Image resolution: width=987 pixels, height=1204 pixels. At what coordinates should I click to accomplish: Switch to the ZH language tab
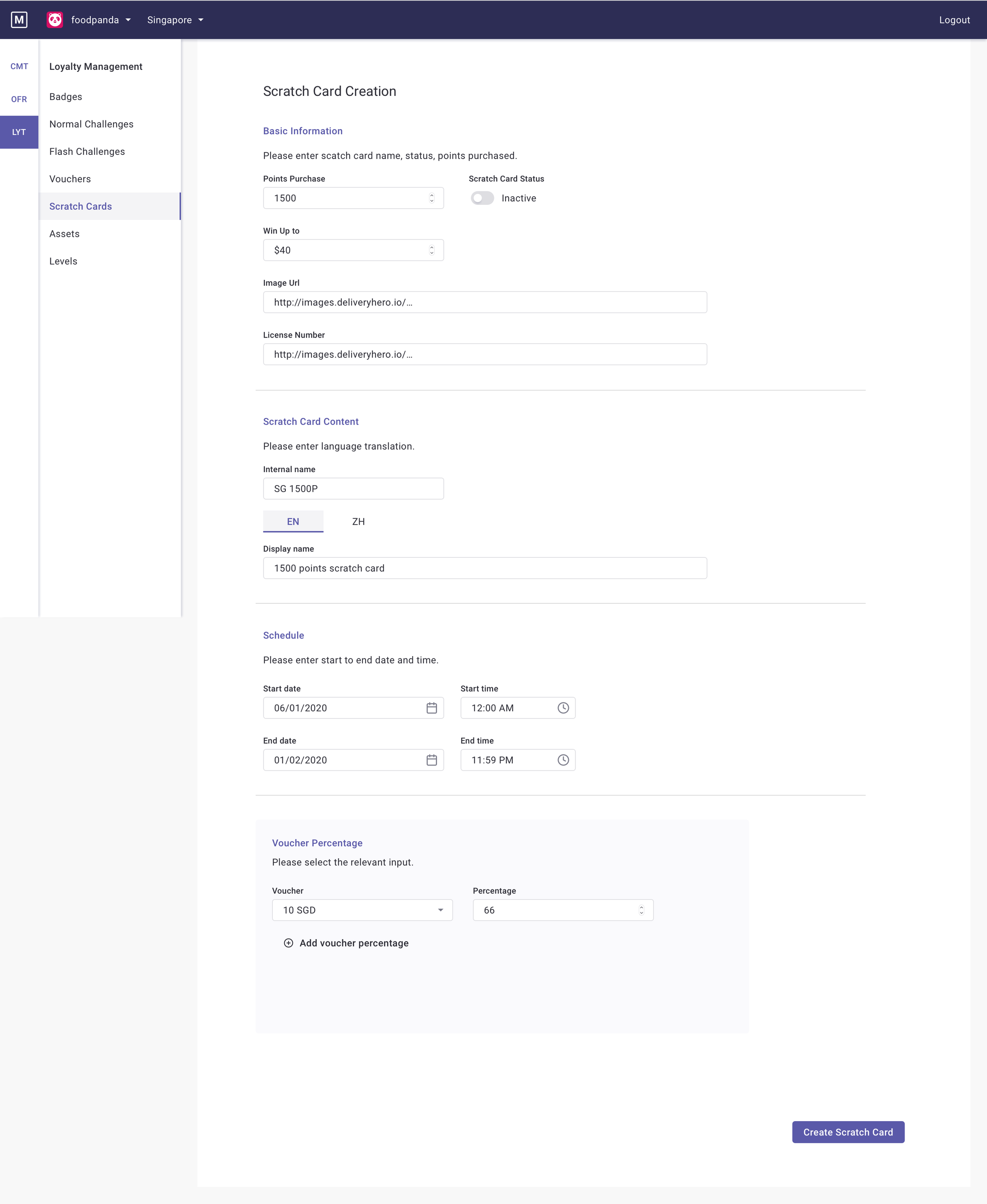(358, 521)
